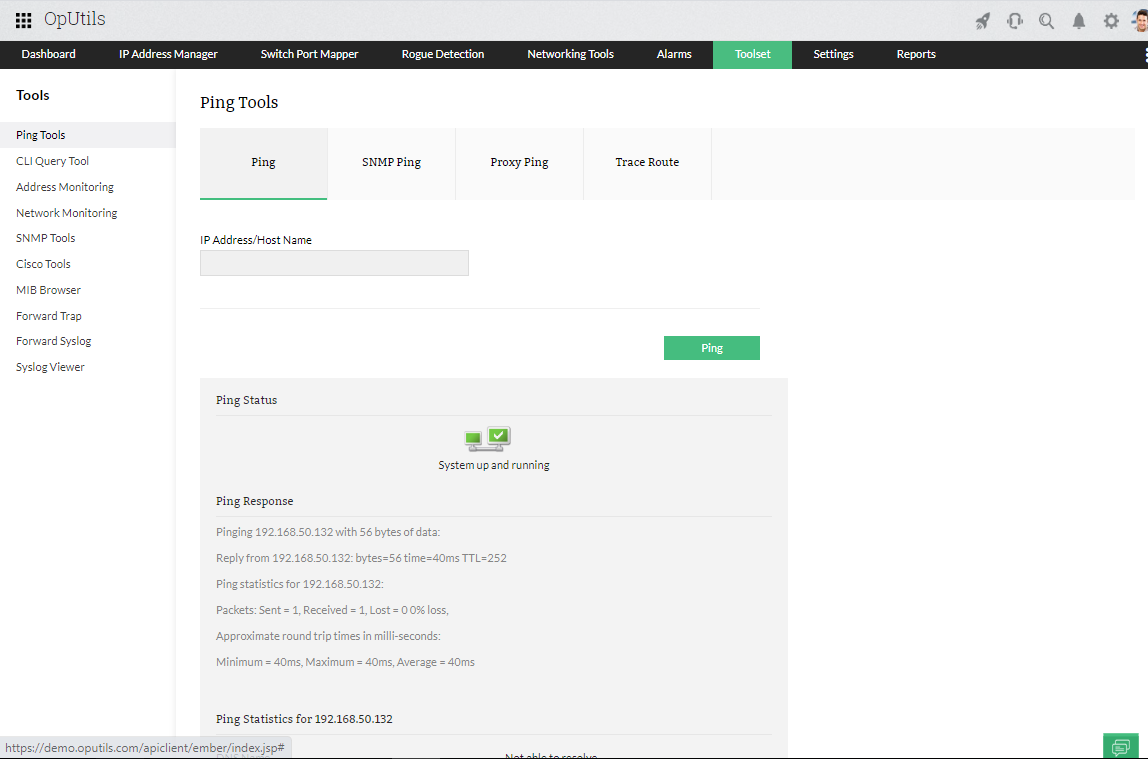Click the user avatar icon
The image size is (1148, 759).
pos(1140,21)
